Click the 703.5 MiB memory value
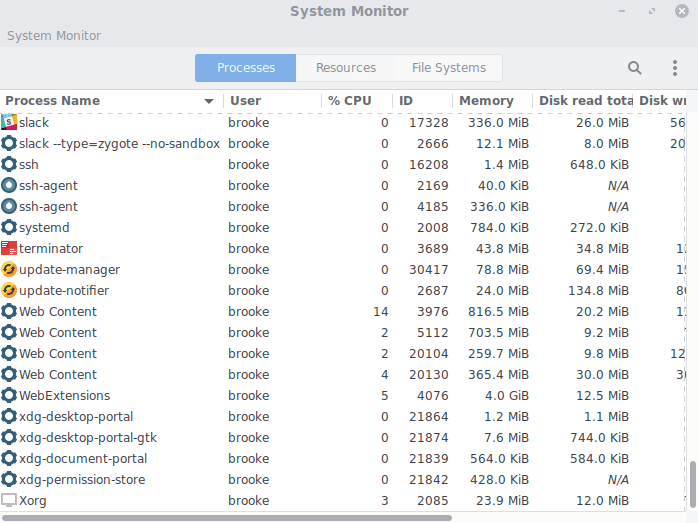The height and width of the screenshot is (523, 698). click(498, 332)
